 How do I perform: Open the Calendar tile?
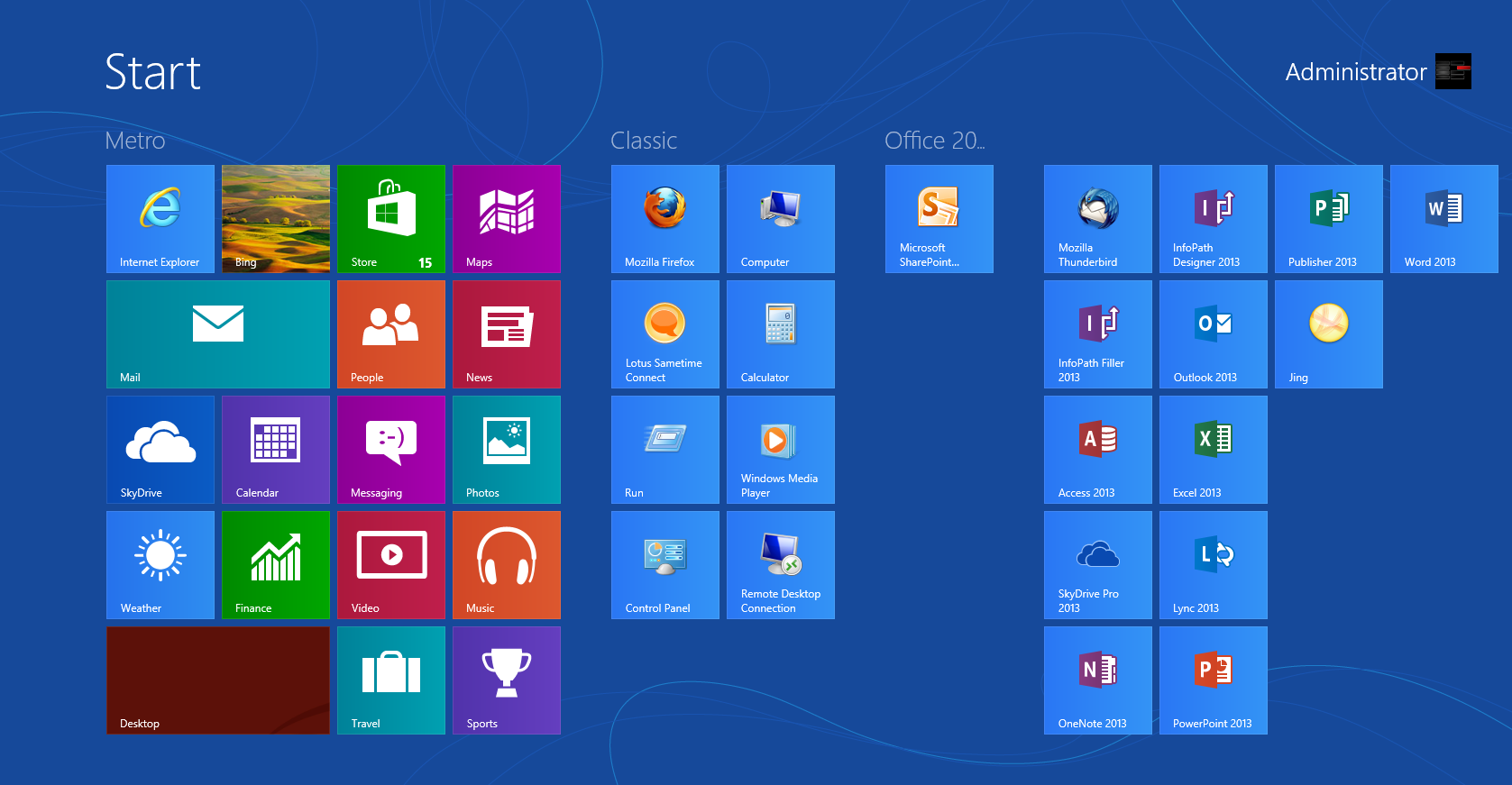click(276, 450)
